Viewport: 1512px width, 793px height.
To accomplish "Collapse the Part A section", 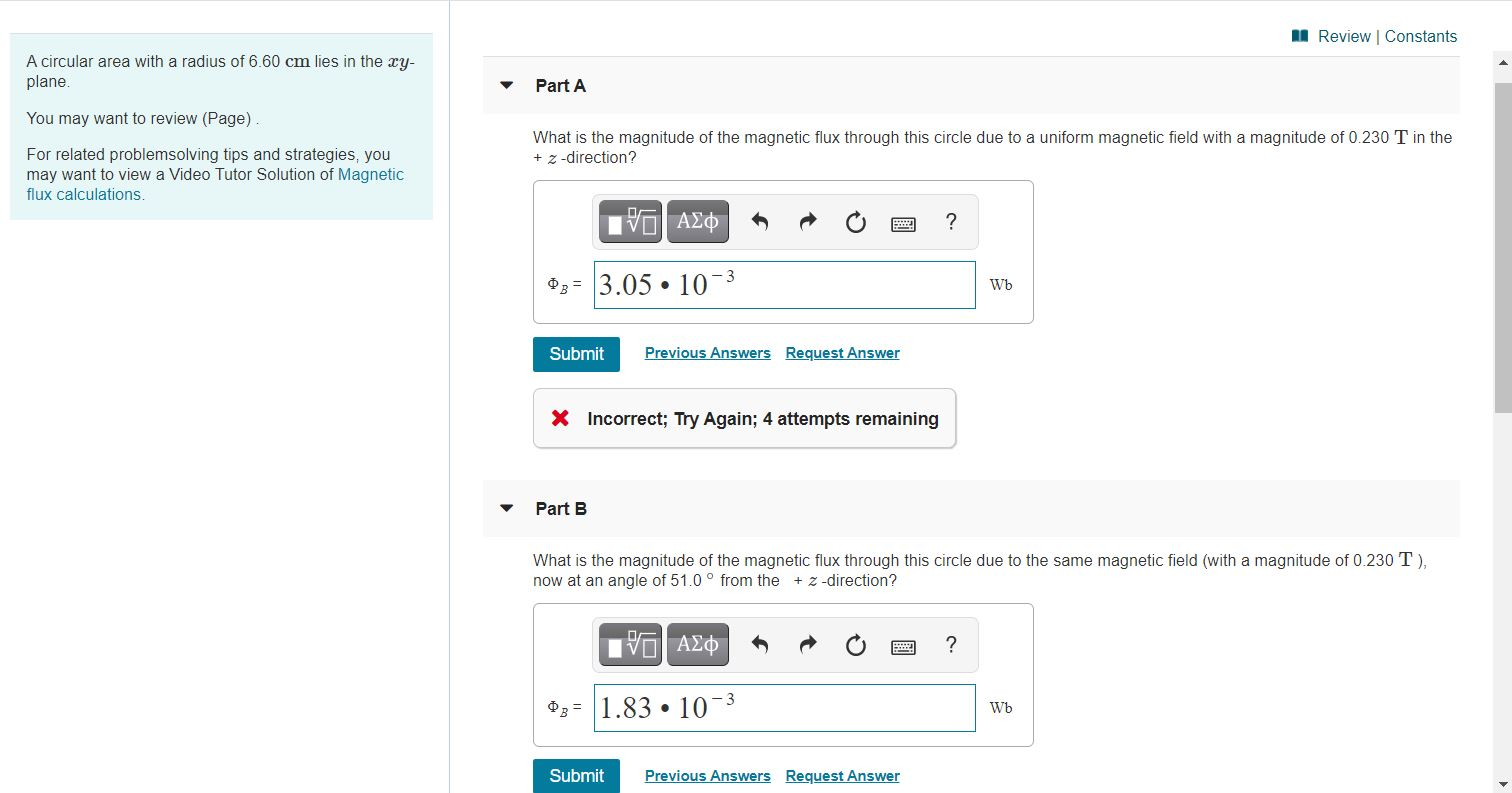I will pyautogui.click(x=506, y=86).
